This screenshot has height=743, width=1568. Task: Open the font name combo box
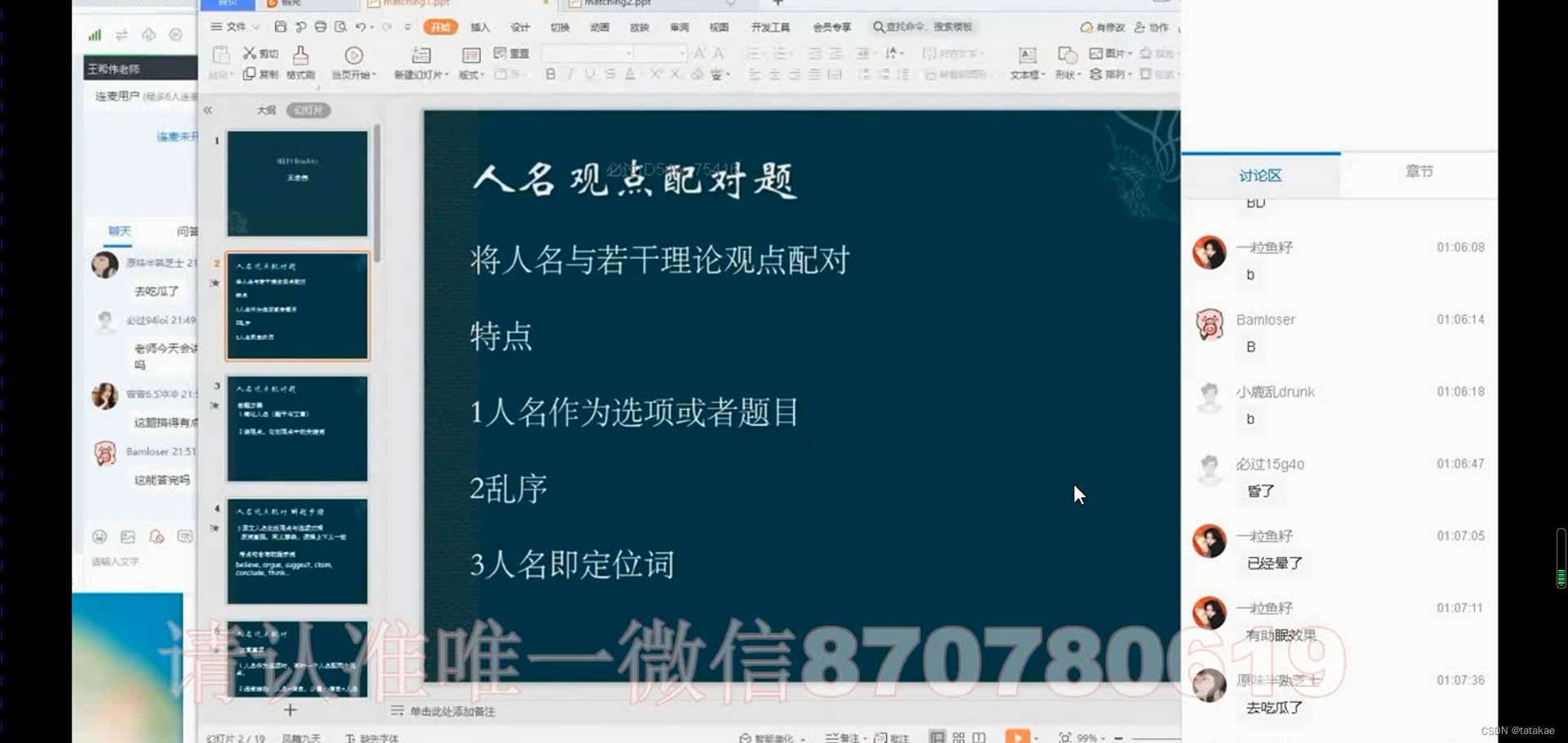click(587, 53)
